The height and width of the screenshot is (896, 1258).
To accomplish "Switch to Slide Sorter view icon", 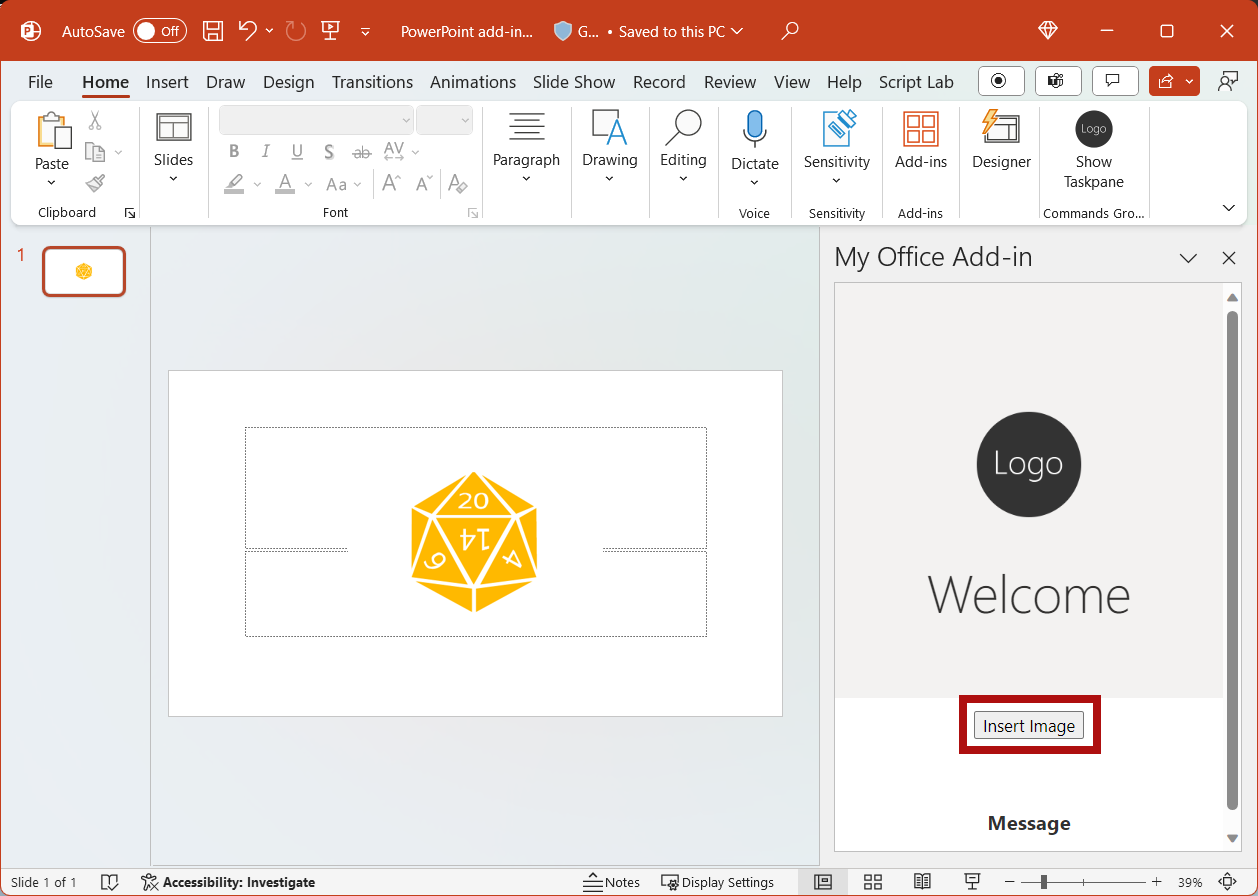I will point(873,882).
